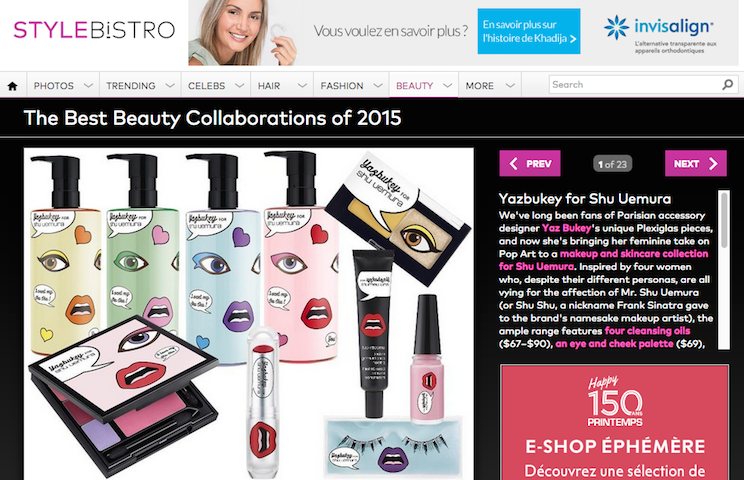Open the More dropdown arrow

tap(510, 86)
